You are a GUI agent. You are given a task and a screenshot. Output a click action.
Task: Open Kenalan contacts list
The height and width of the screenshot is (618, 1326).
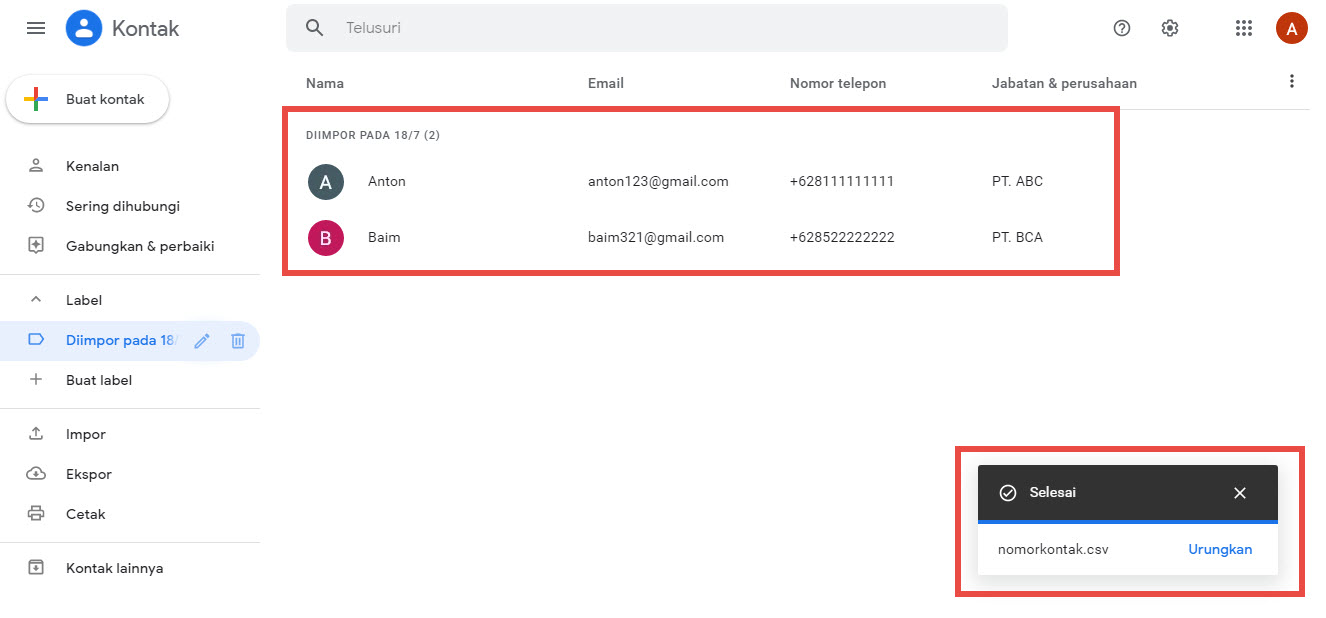pos(92,166)
